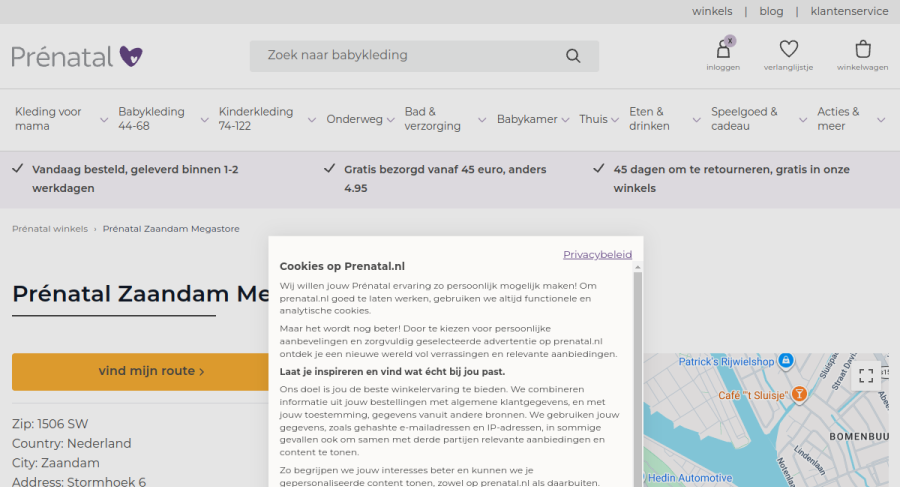The width and height of the screenshot is (900, 487).
Task: Expand Kinderkleding 74-122 chevron
Action: (x=312, y=120)
